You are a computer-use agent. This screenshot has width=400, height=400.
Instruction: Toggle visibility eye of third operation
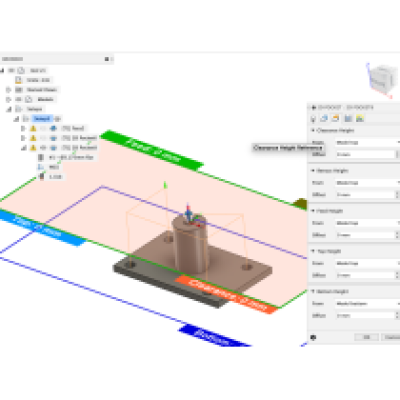[43, 148]
